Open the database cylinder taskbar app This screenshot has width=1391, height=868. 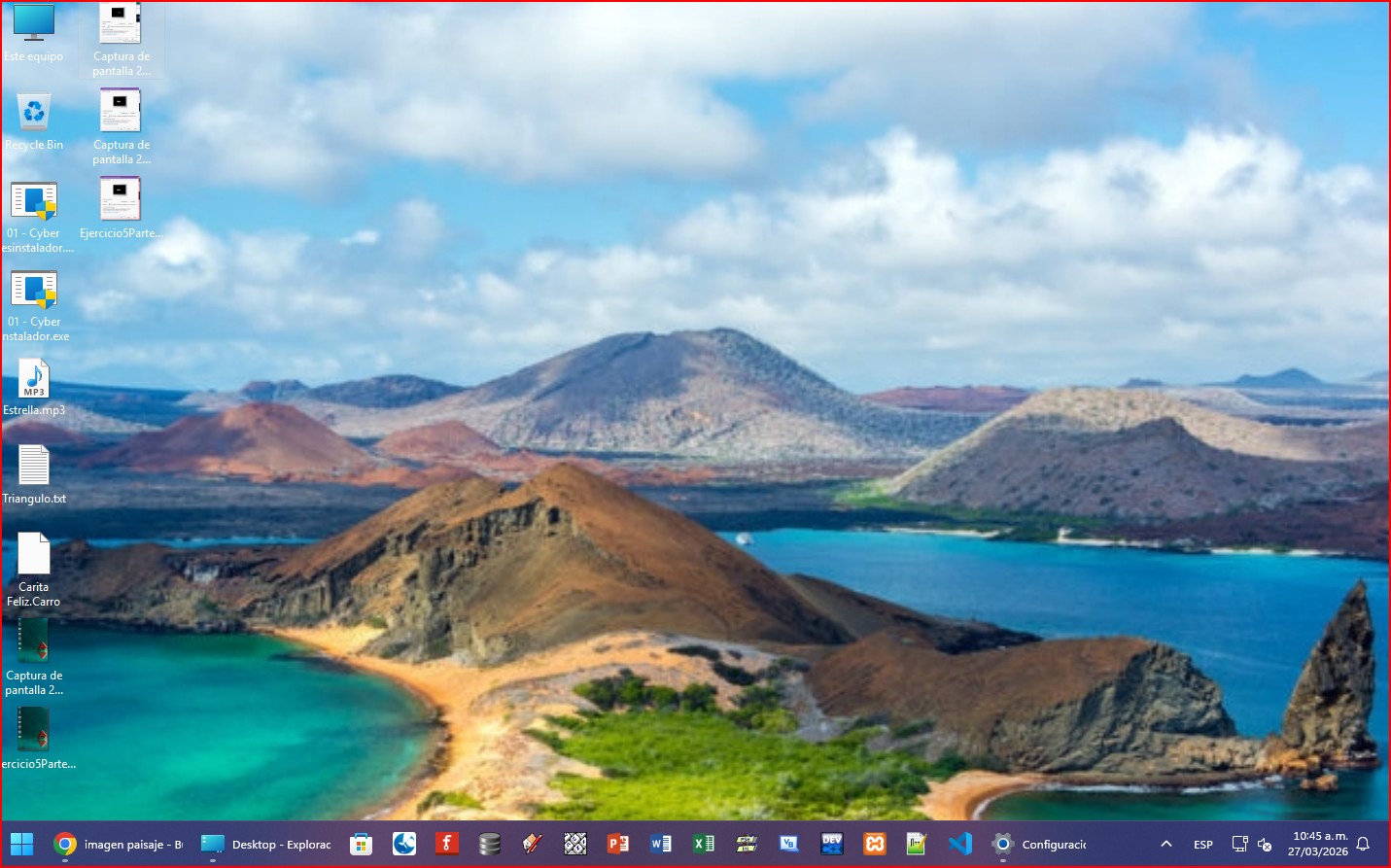pos(490,844)
